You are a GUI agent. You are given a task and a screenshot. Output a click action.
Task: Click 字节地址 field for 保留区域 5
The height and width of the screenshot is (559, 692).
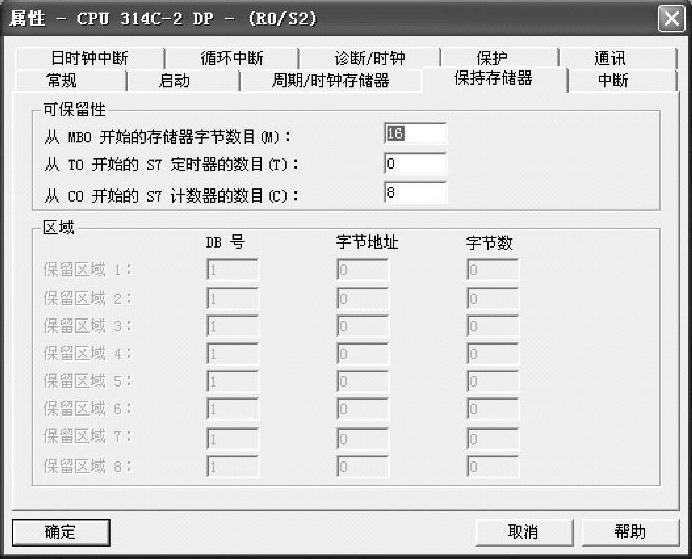(362, 381)
